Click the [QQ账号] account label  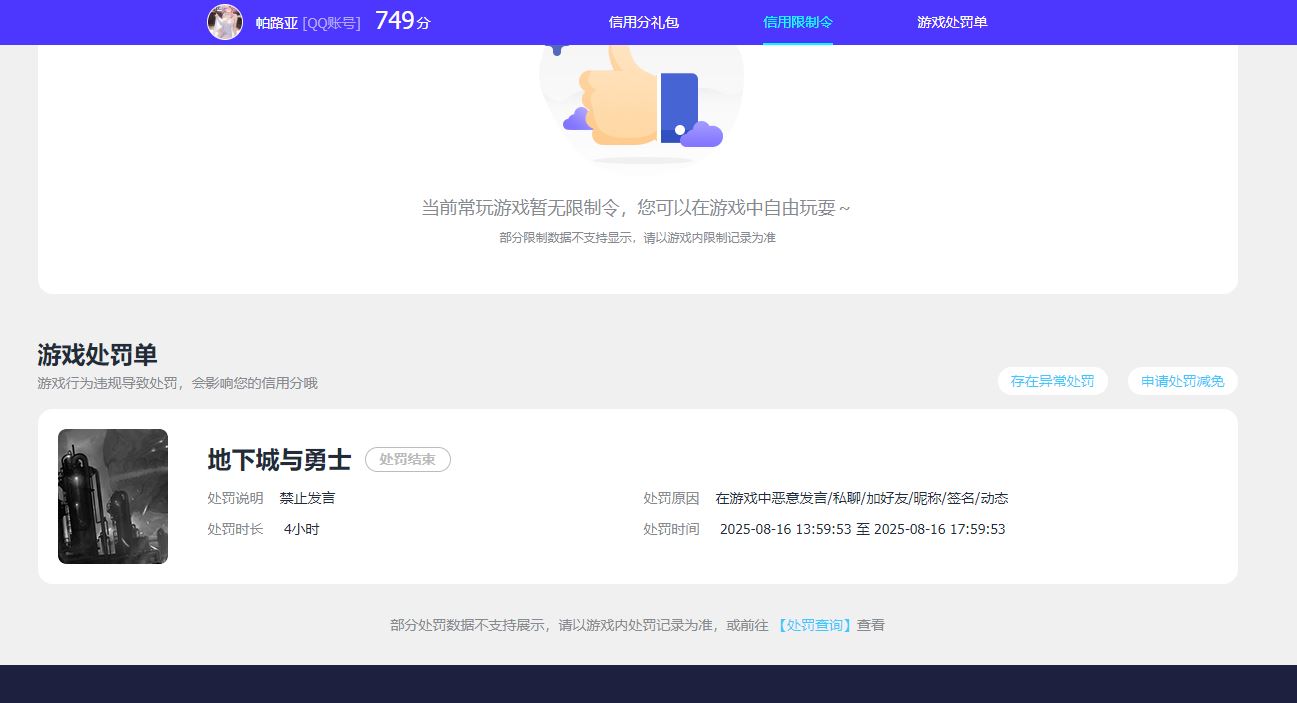(x=331, y=23)
